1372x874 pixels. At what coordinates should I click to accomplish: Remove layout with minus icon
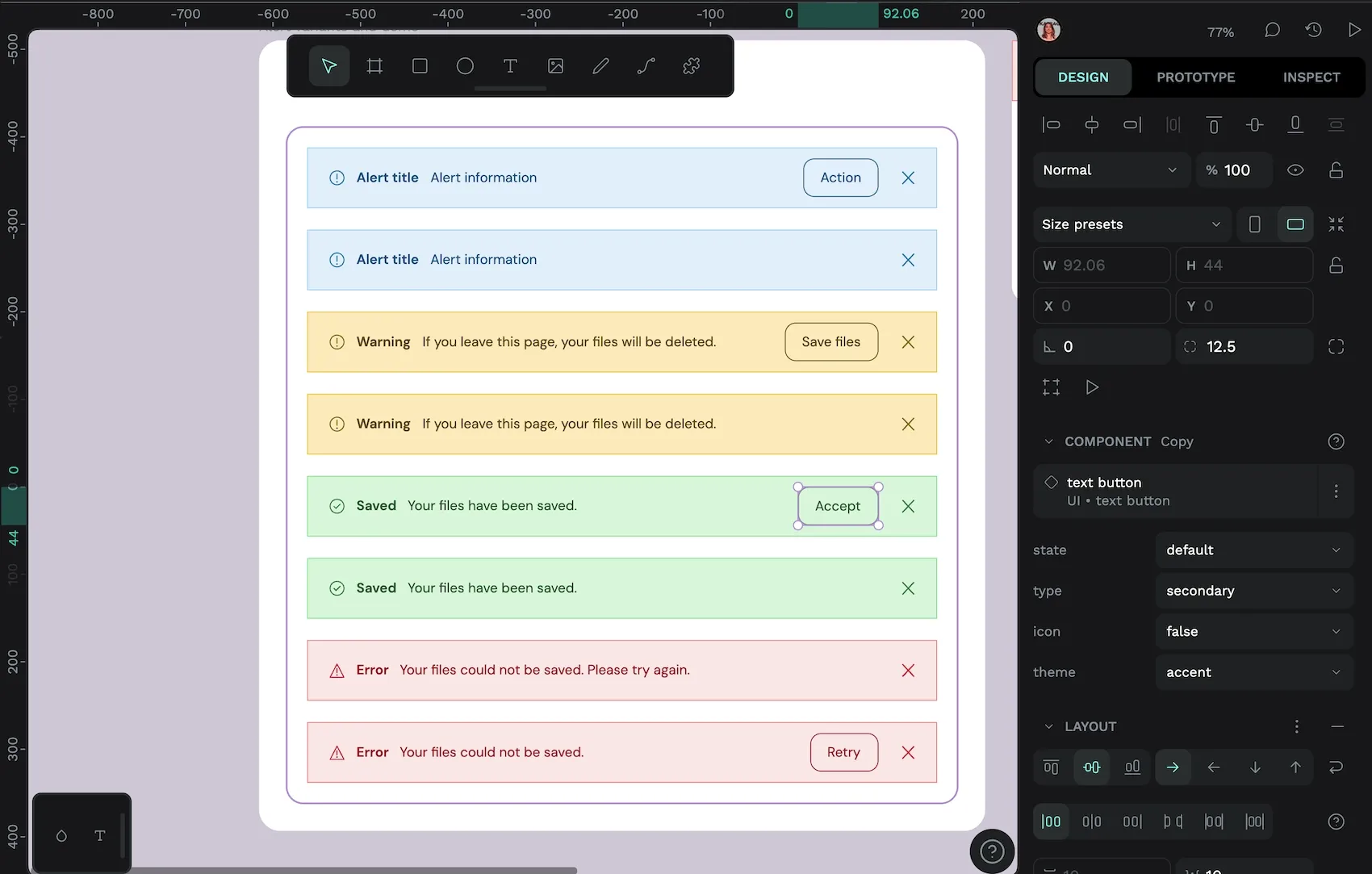pos(1336,726)
